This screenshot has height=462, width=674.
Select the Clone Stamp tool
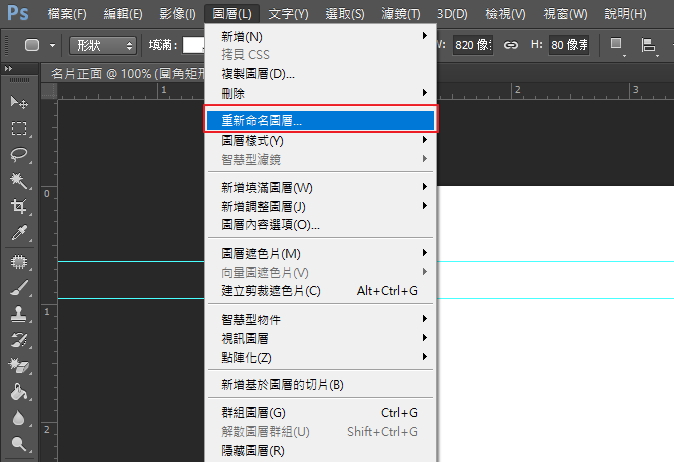(x=19, y=314)
